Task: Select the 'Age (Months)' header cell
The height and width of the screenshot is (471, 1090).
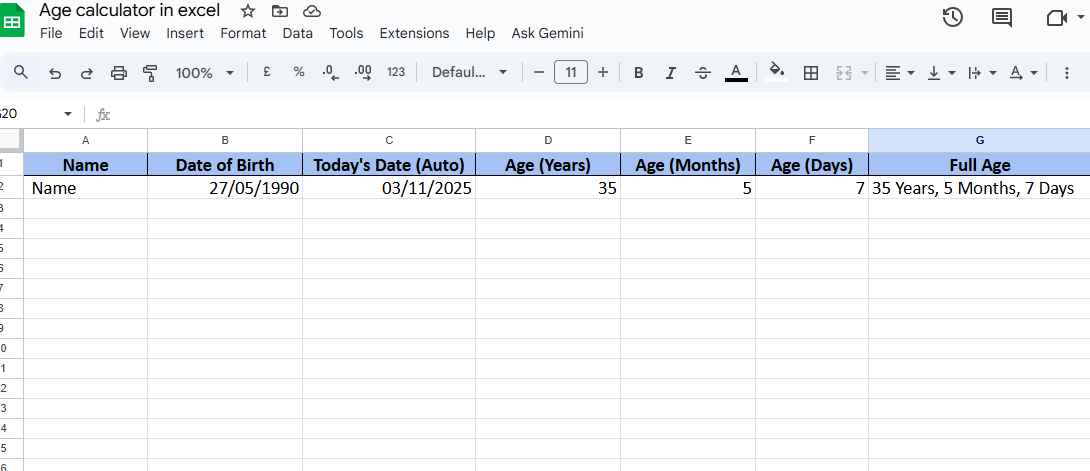Action: pos(688,165)
